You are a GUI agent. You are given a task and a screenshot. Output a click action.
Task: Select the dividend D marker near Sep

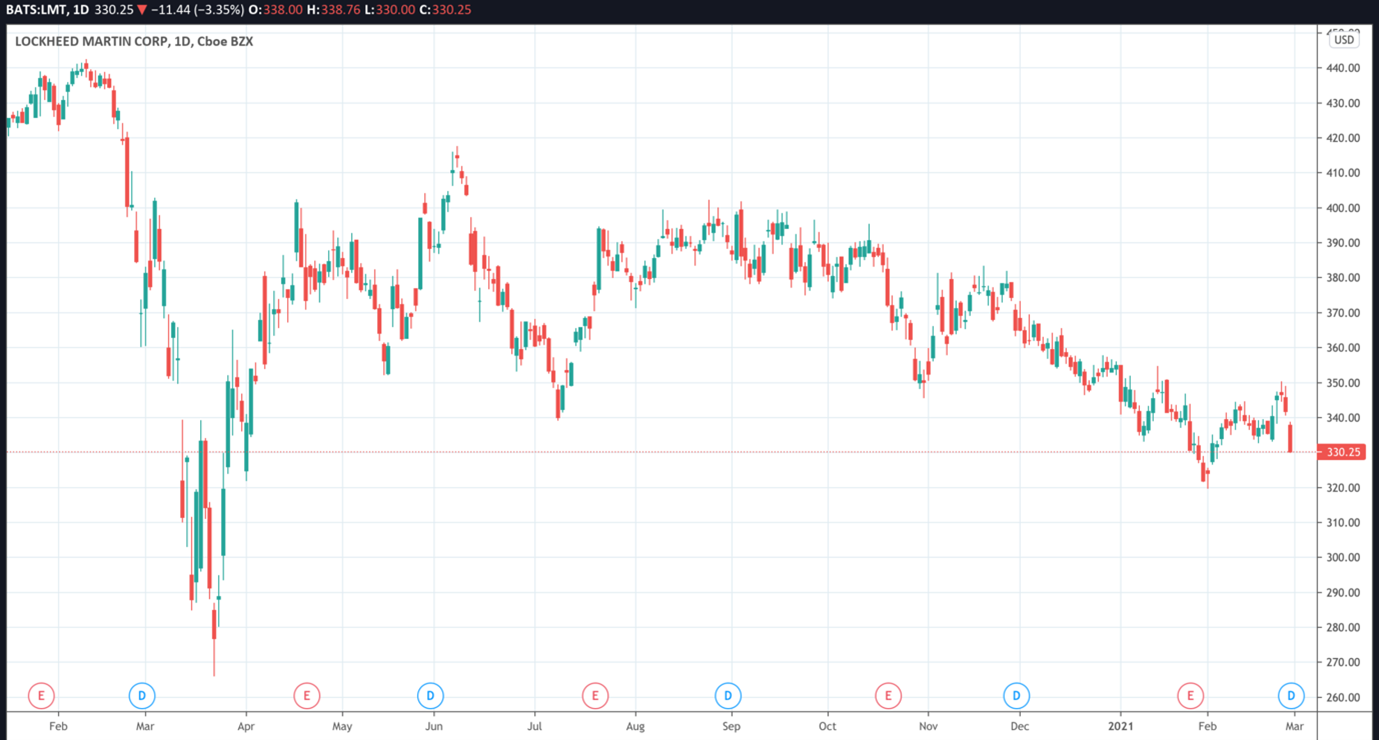[728, 695]
